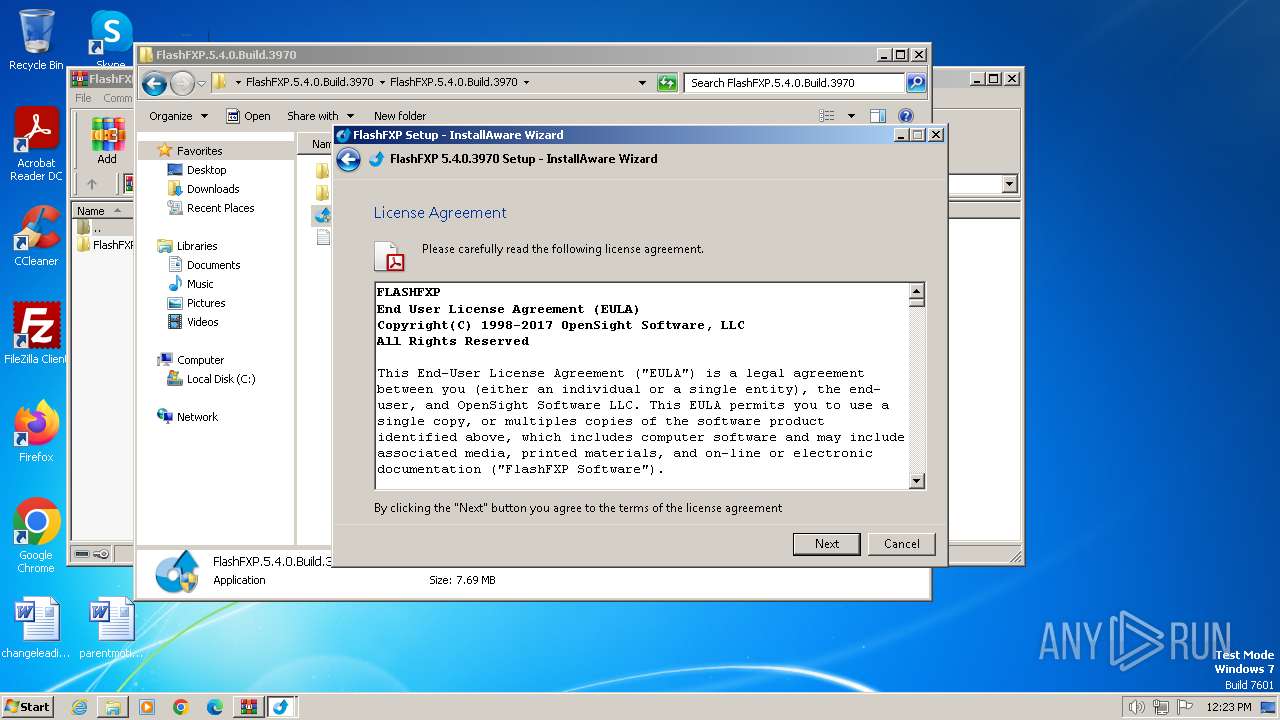Open the changeleadi Word document icon

click(x=35, y=628)
